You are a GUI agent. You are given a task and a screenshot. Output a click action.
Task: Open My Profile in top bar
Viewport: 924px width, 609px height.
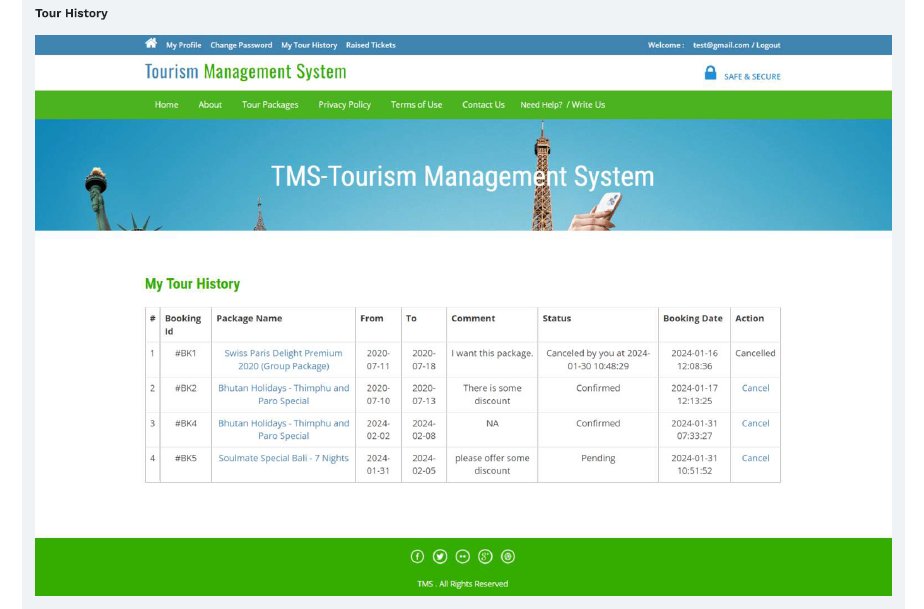[x=183, y=45]
